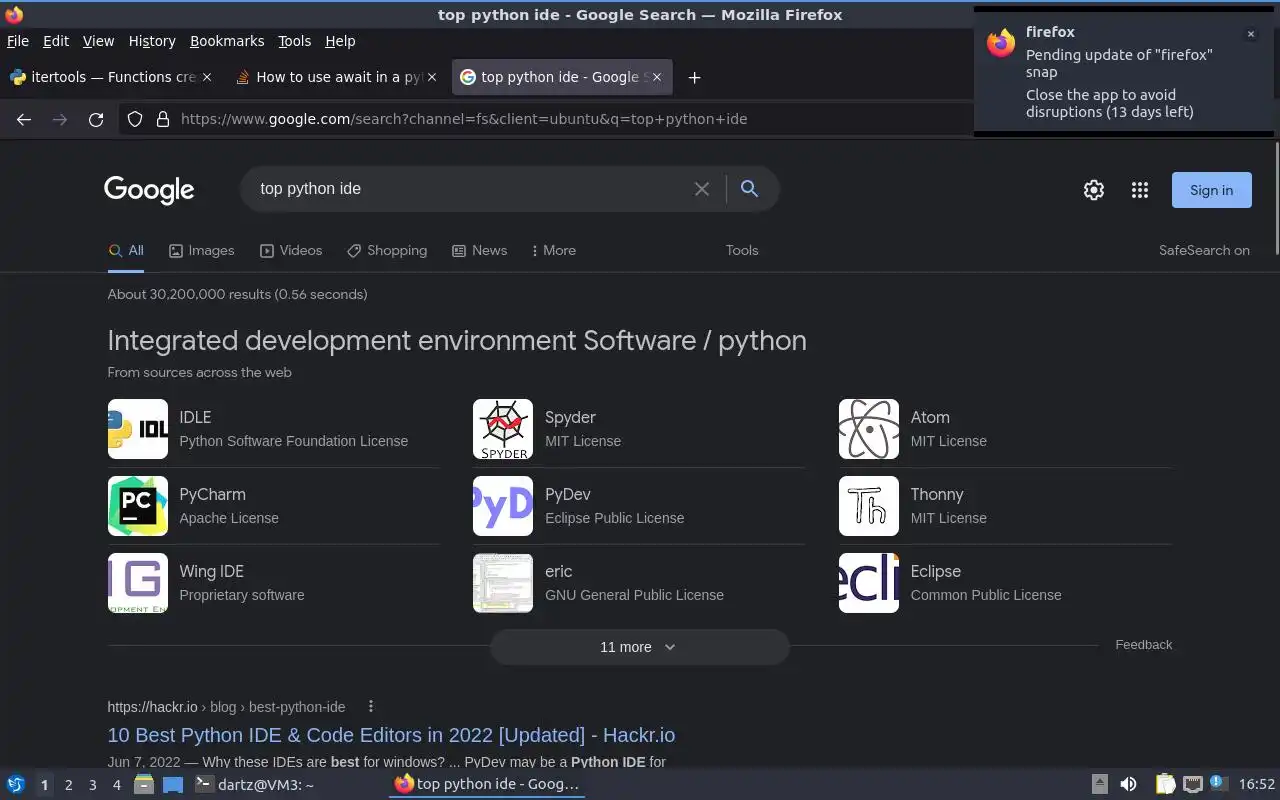Open the Hackr.io result options menu
This screenshot has width=1280, height=800.
(371, 706)
